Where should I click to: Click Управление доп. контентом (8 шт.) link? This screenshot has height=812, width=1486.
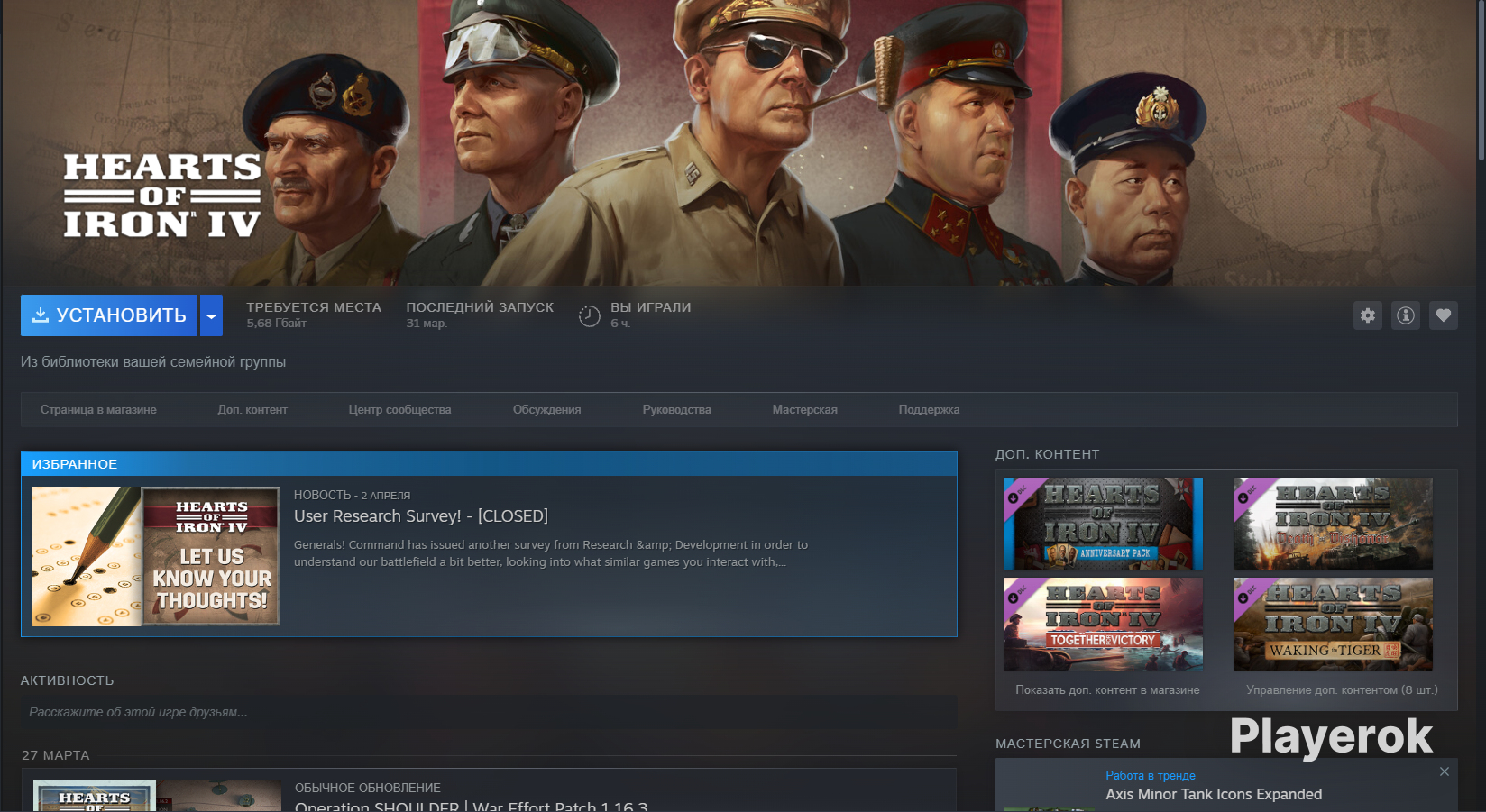(x=1342, y=690)
